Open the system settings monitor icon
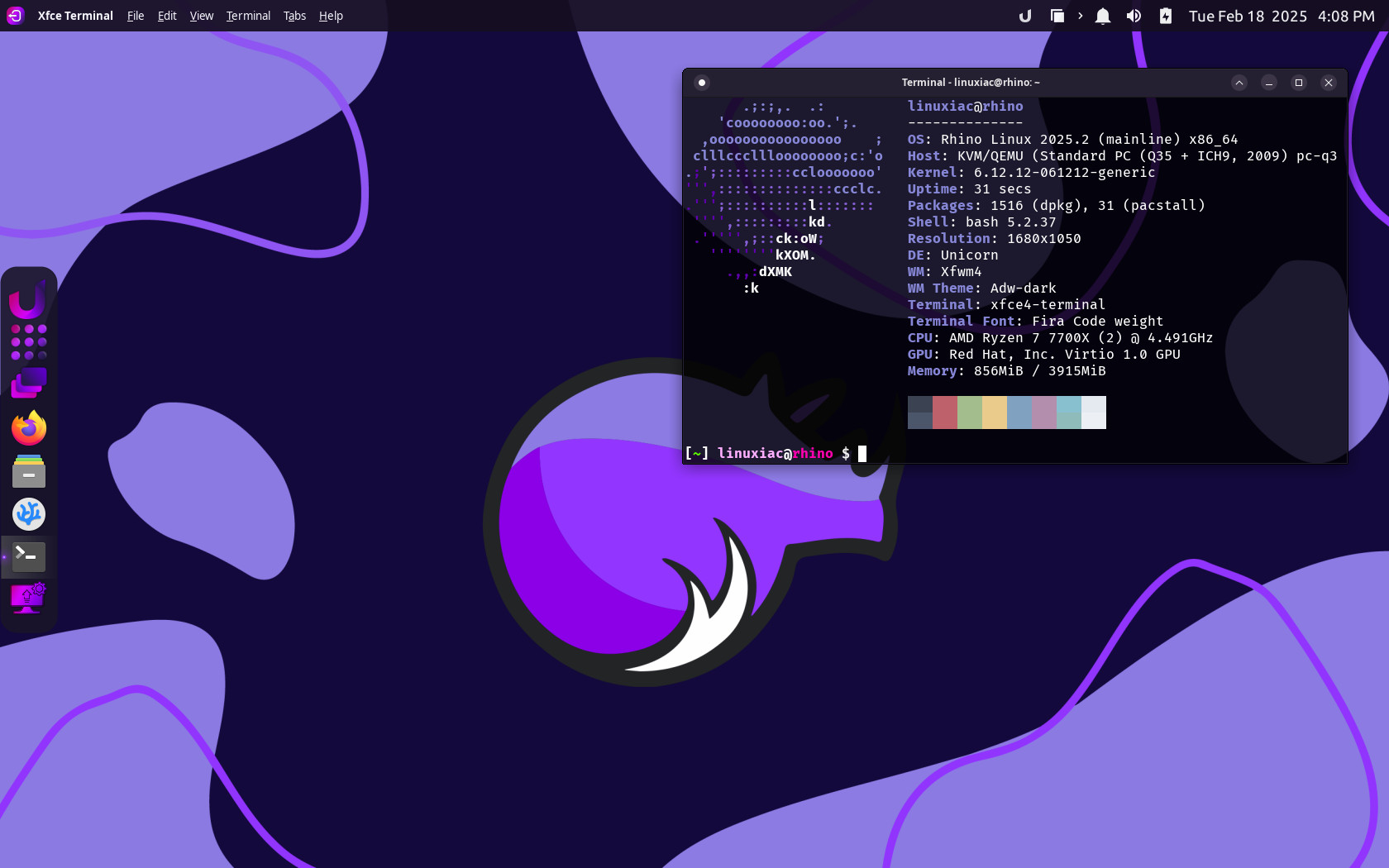The height and width of the screenshot is (868, 1389). [29, 599]
